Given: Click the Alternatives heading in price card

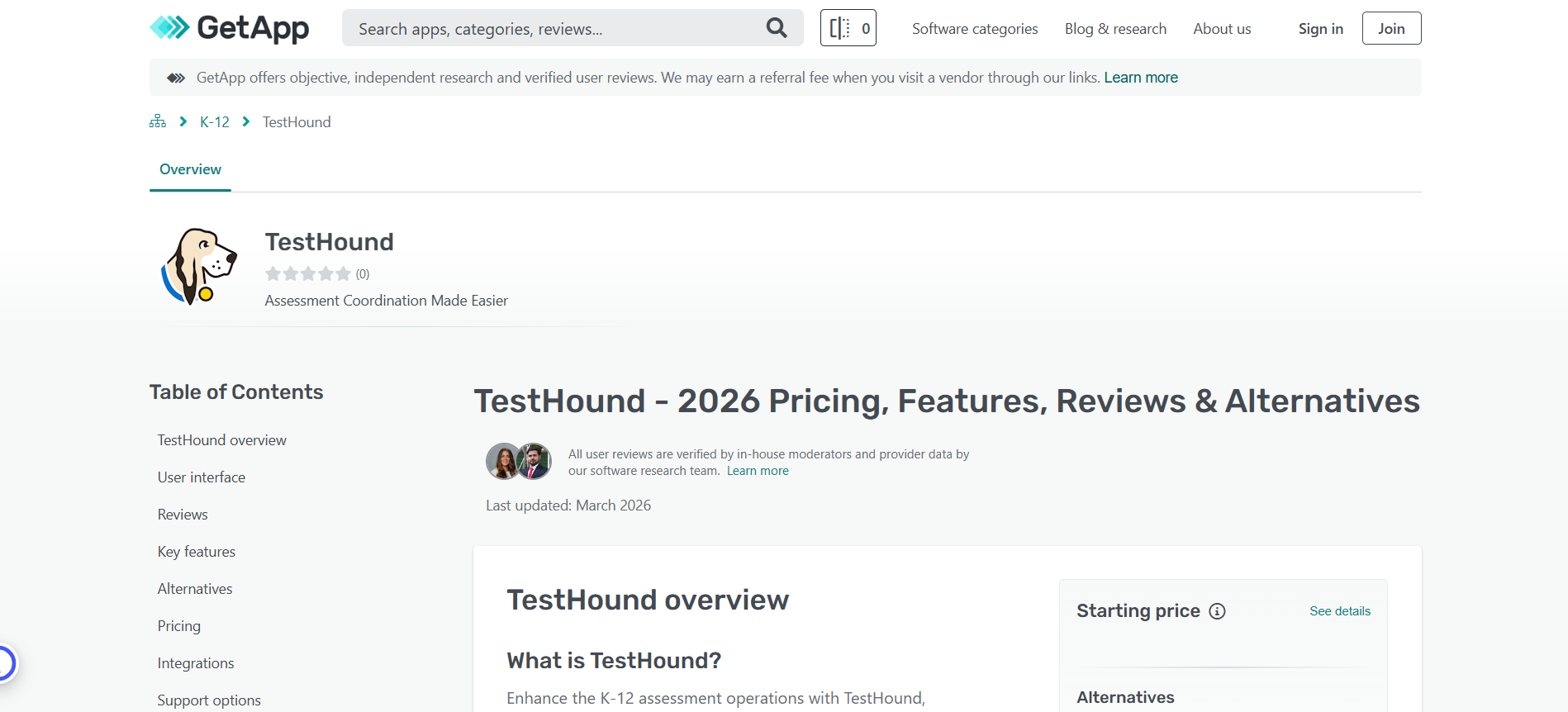Looking at the screenshot, I should point(1125,697).
